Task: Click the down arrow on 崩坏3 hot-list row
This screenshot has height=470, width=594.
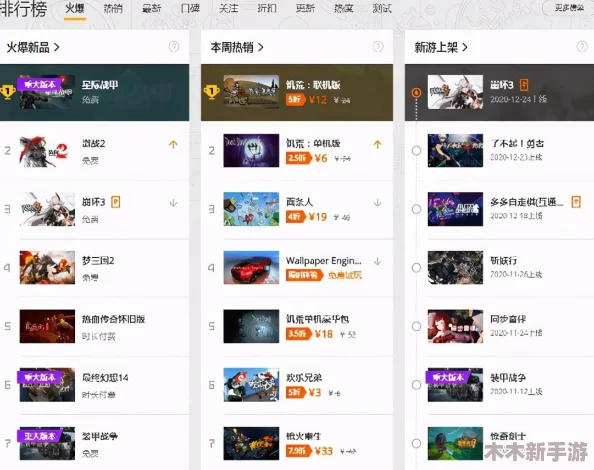Action: pos(173,203)
